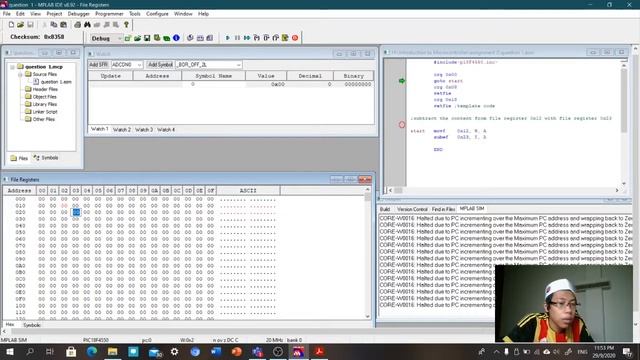Click the highlighted cell in File Registers
The image size is (640, 360).
(76, 212)
